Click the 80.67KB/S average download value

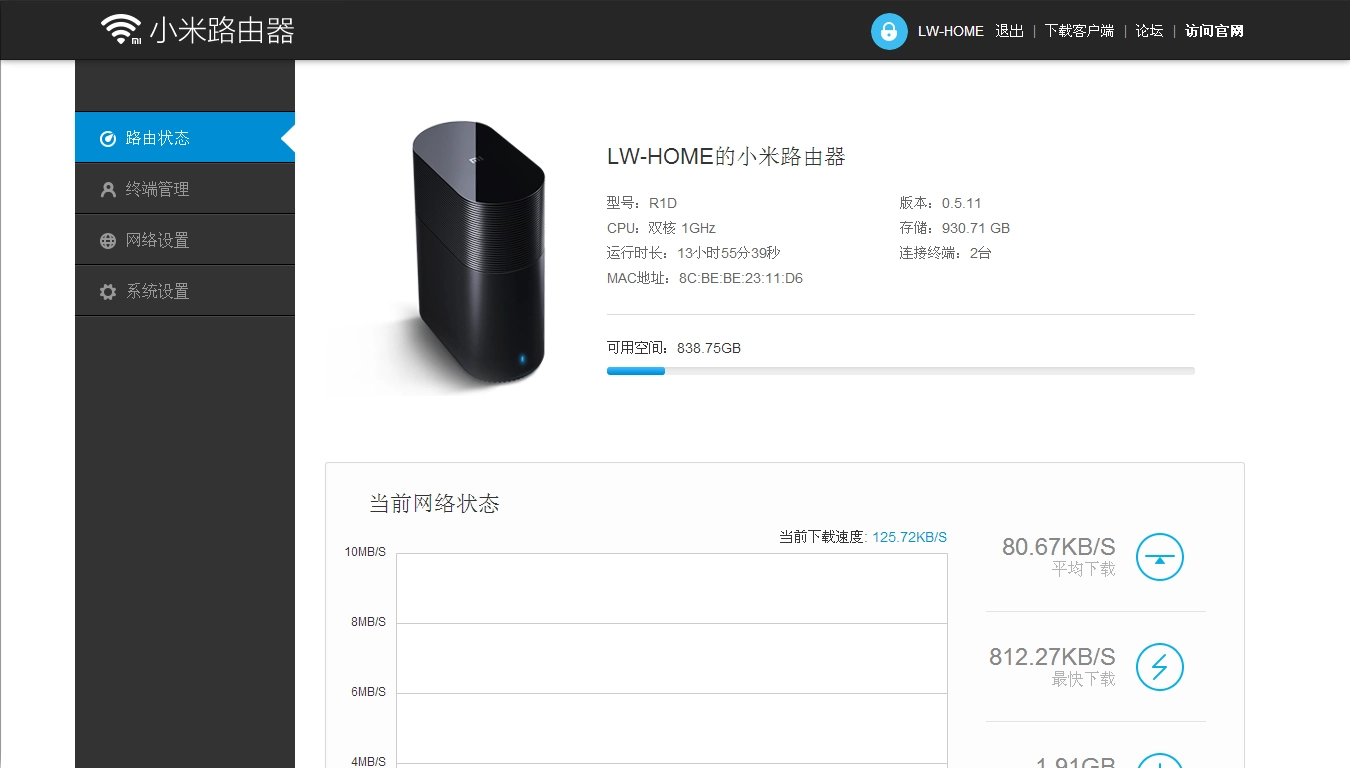point(1058,547)
